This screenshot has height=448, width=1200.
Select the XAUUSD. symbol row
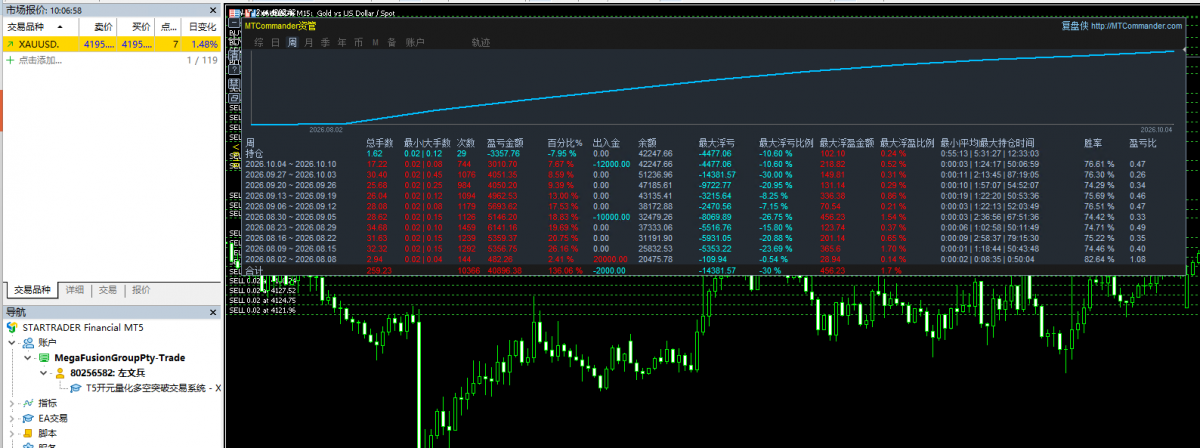[110, 45]
